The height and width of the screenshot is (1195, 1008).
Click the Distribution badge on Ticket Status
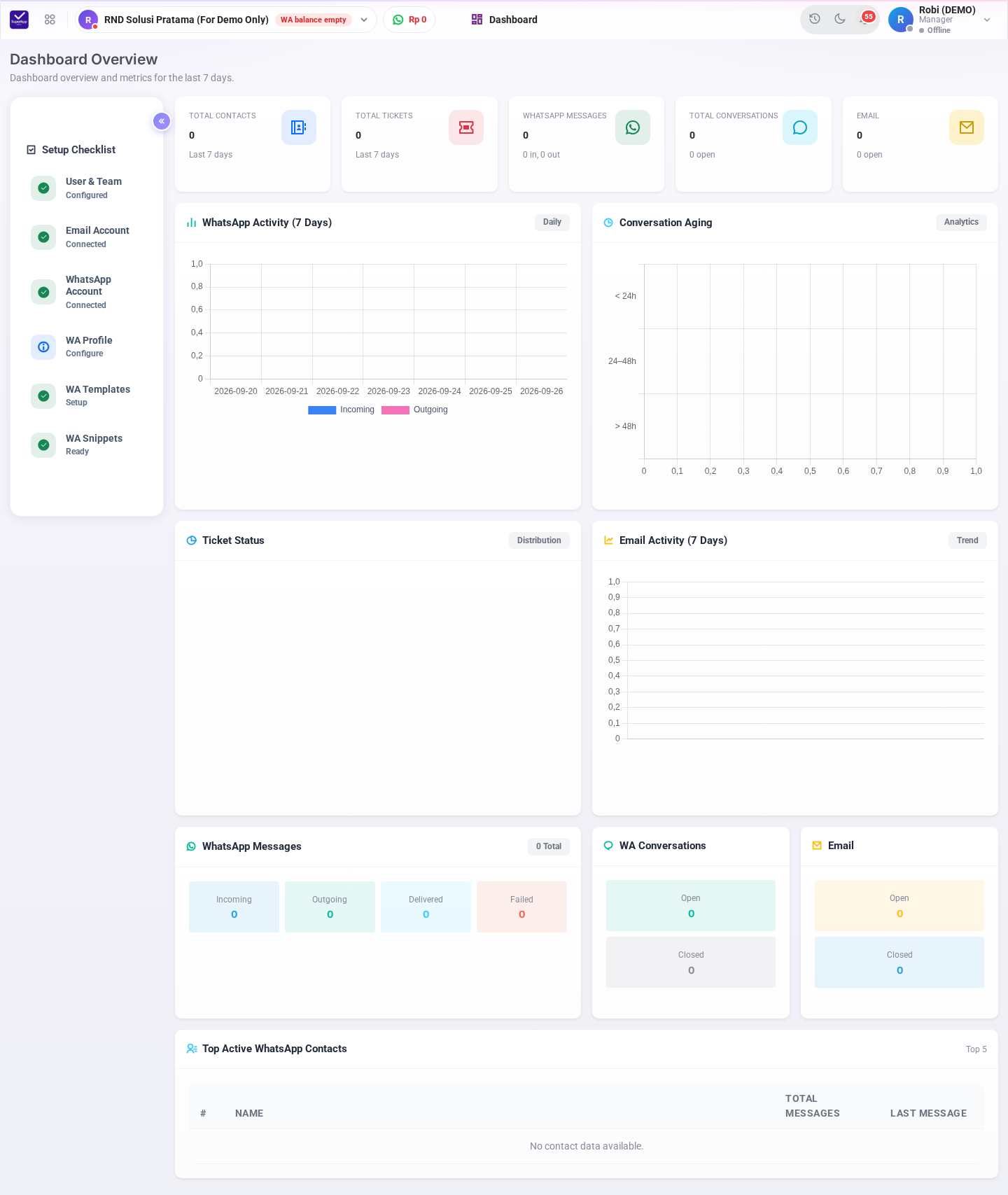[x=539, y=540]
